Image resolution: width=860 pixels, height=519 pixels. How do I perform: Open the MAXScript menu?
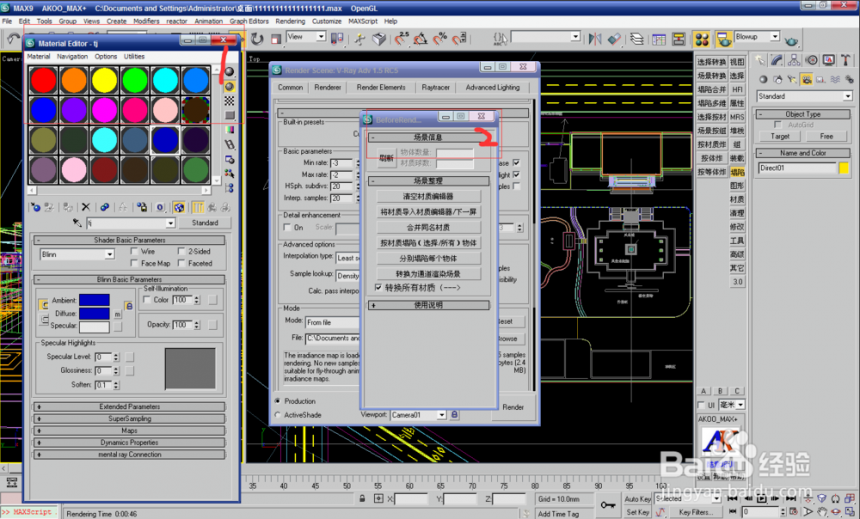(363, 21)
